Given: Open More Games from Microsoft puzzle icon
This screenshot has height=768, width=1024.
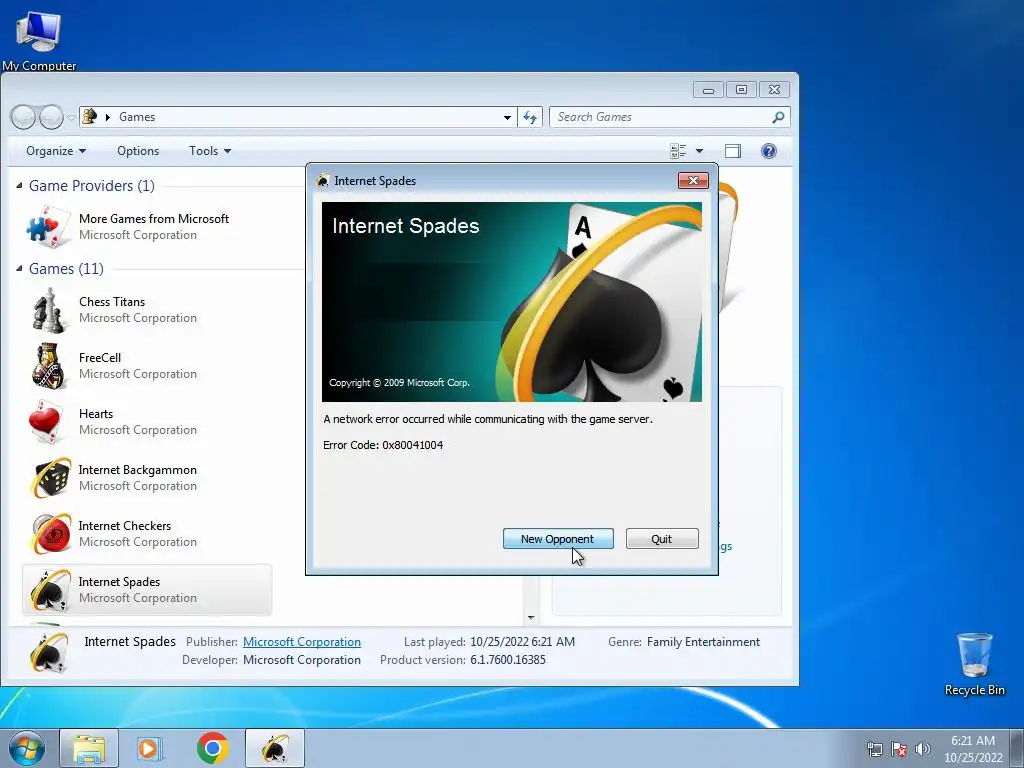Looking at the screenshot, I should click(x=48, y=227).
